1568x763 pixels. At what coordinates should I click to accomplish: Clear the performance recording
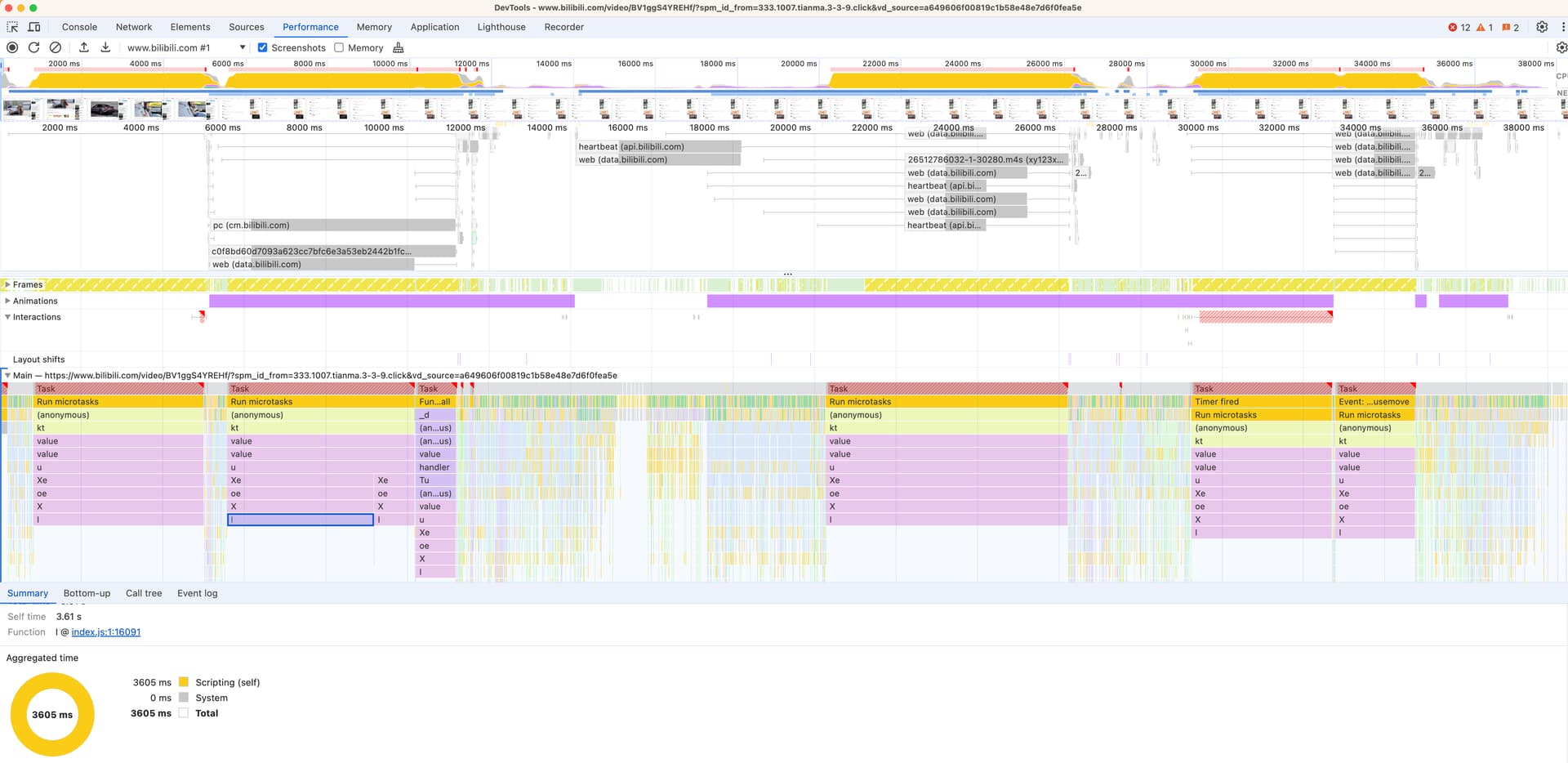[56, 47]
